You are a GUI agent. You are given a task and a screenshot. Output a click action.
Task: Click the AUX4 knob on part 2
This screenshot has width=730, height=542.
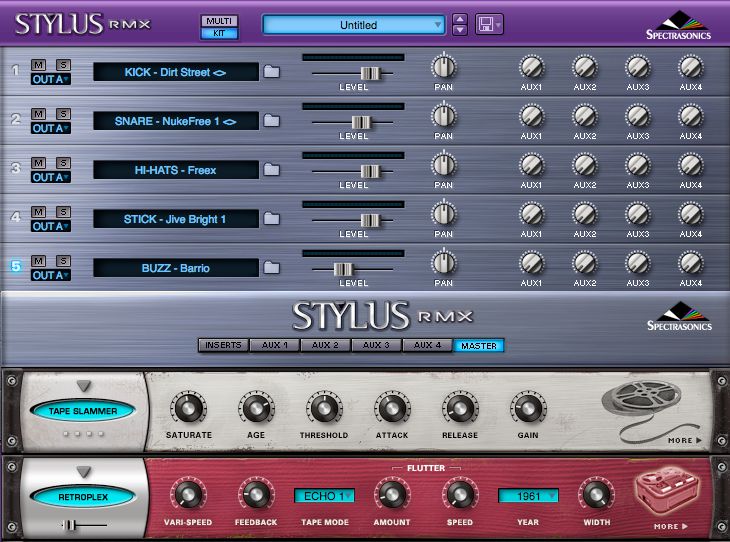691,116
